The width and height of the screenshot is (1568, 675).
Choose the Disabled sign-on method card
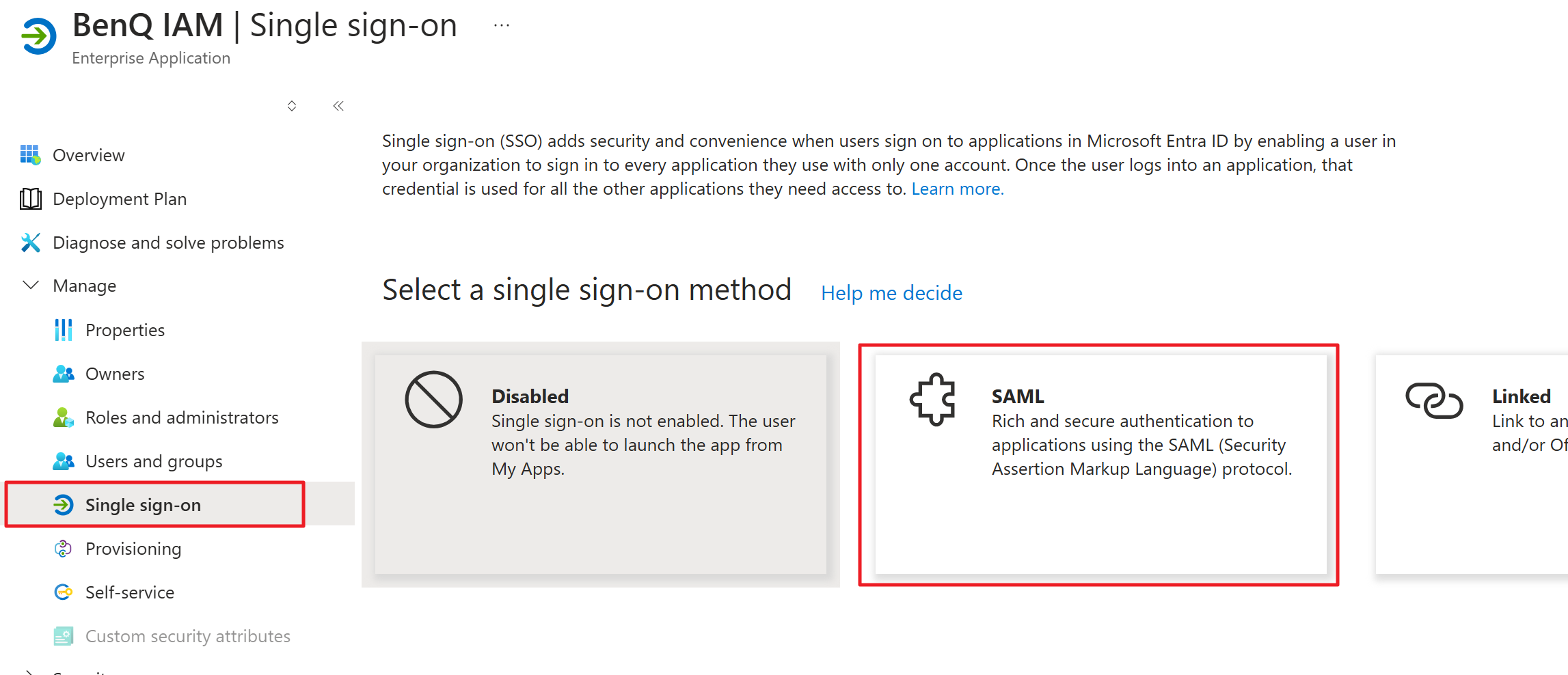[600, 464]
